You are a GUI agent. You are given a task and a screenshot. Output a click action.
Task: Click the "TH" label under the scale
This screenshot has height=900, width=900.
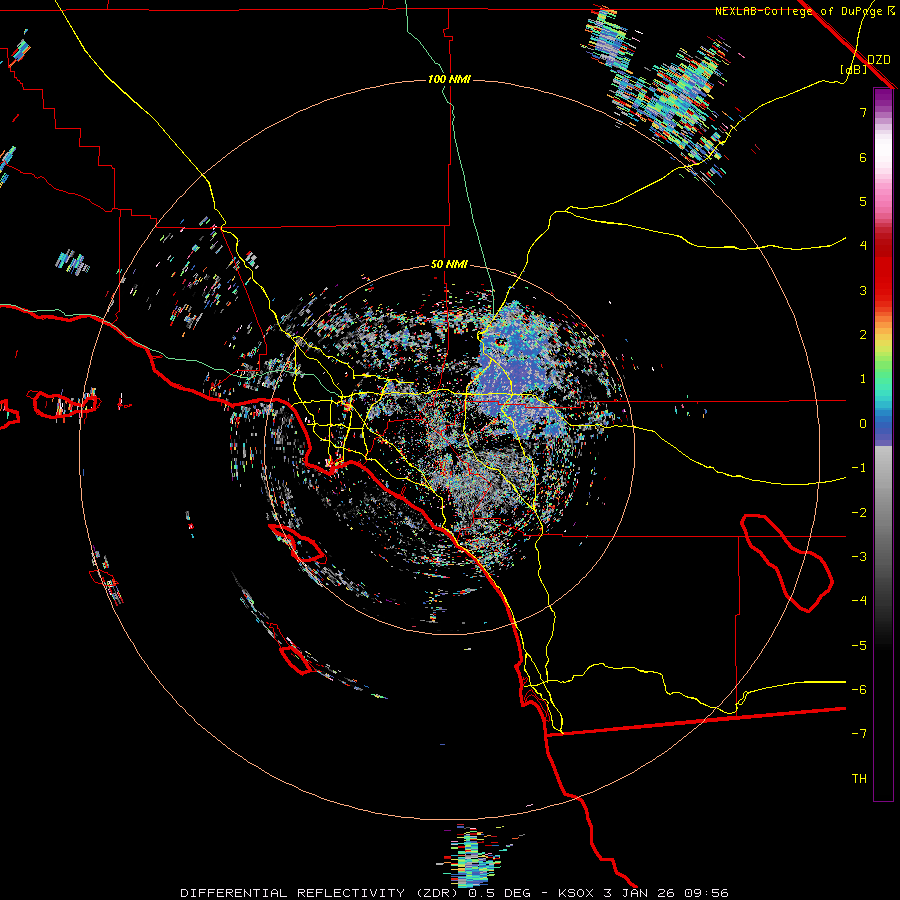click(859, 779)
